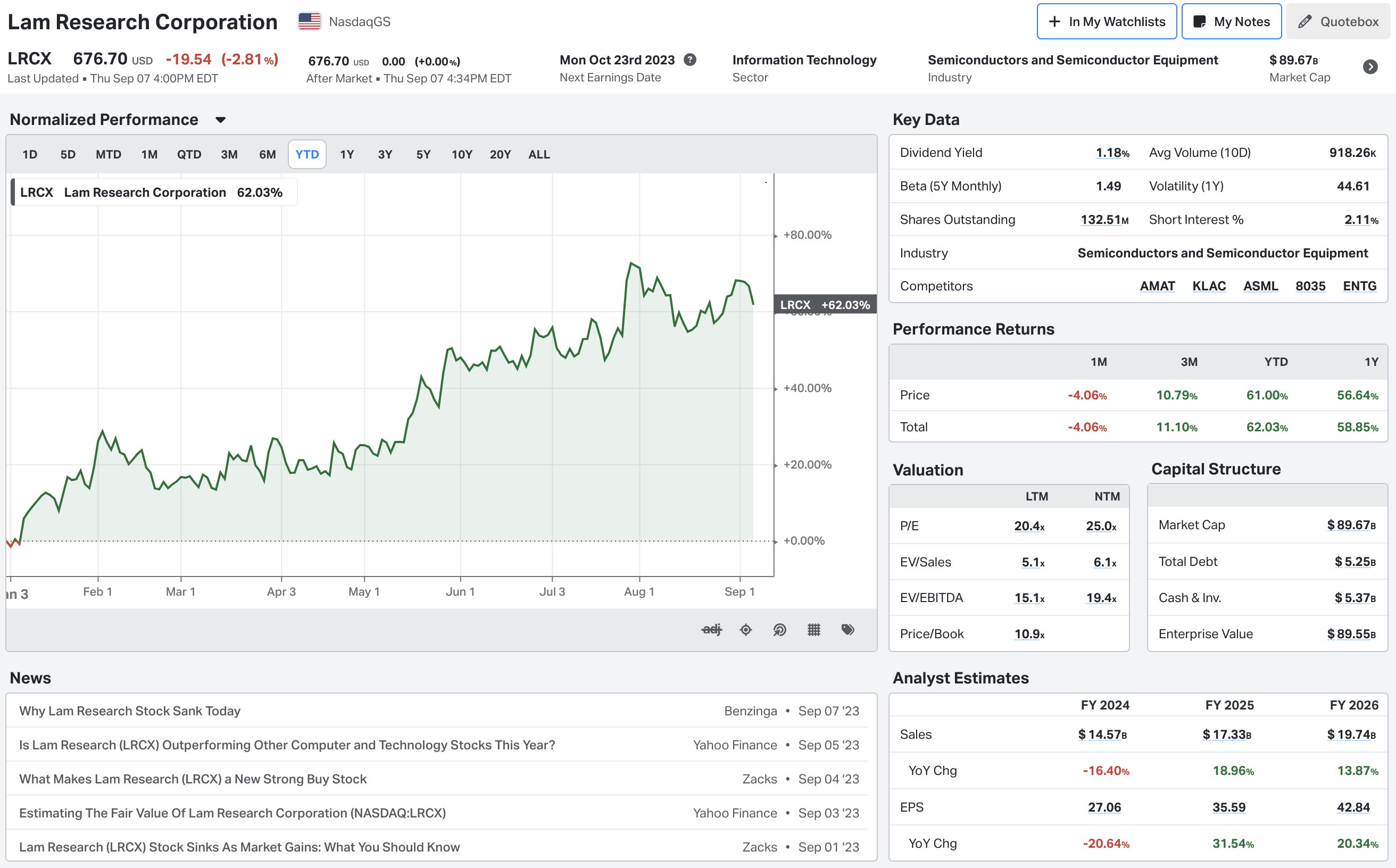Viewport: 1396px width, 868px height.
Task: Click Shares Outstanding value 132.51M
Action: 1104,220
